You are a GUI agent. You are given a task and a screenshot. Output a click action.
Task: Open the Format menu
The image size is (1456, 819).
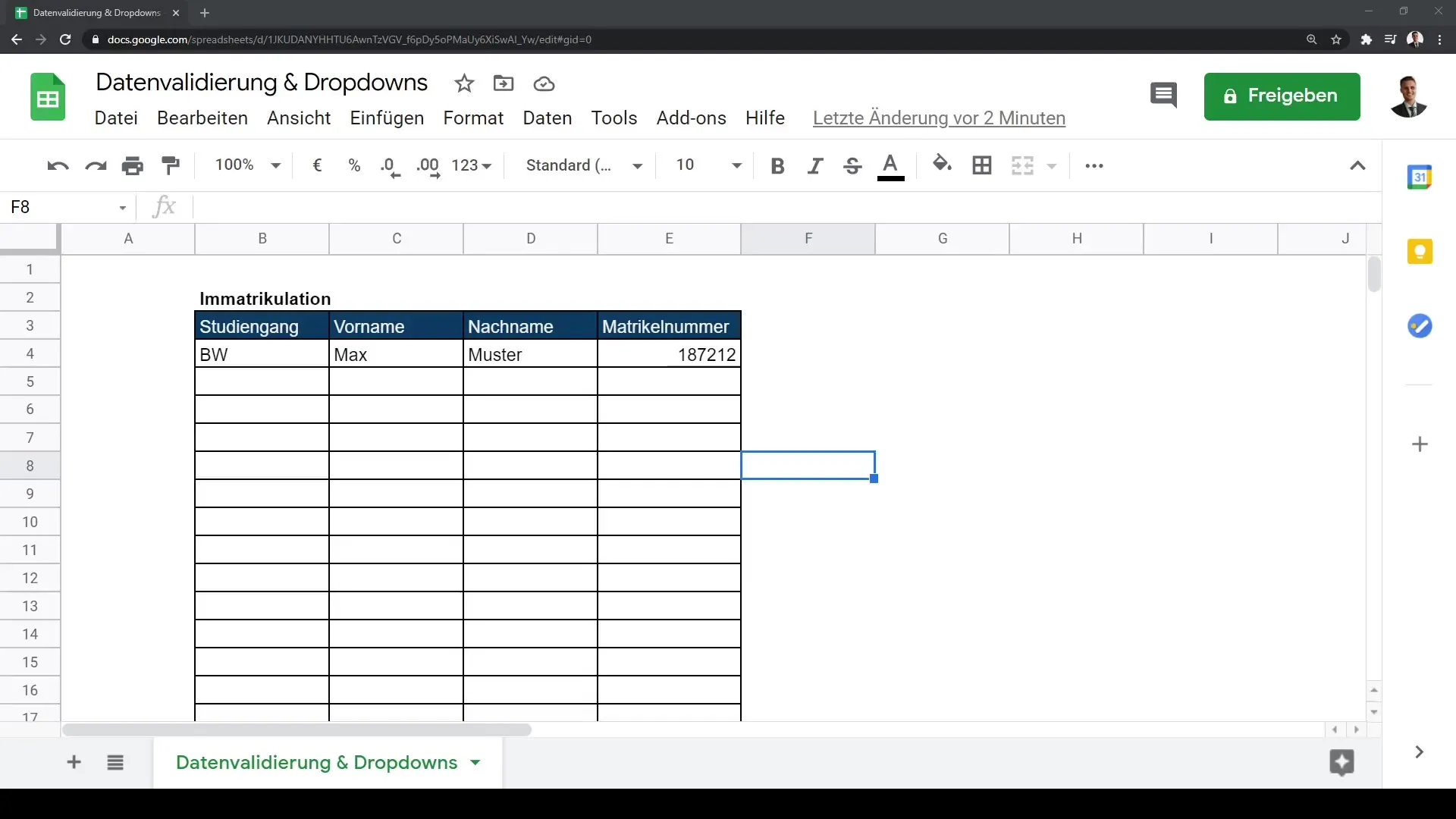point(473,118)
